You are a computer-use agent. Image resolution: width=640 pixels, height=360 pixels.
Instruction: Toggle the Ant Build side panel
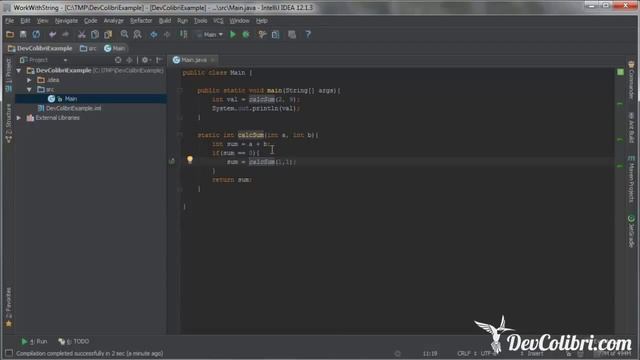tap(631, 128)
